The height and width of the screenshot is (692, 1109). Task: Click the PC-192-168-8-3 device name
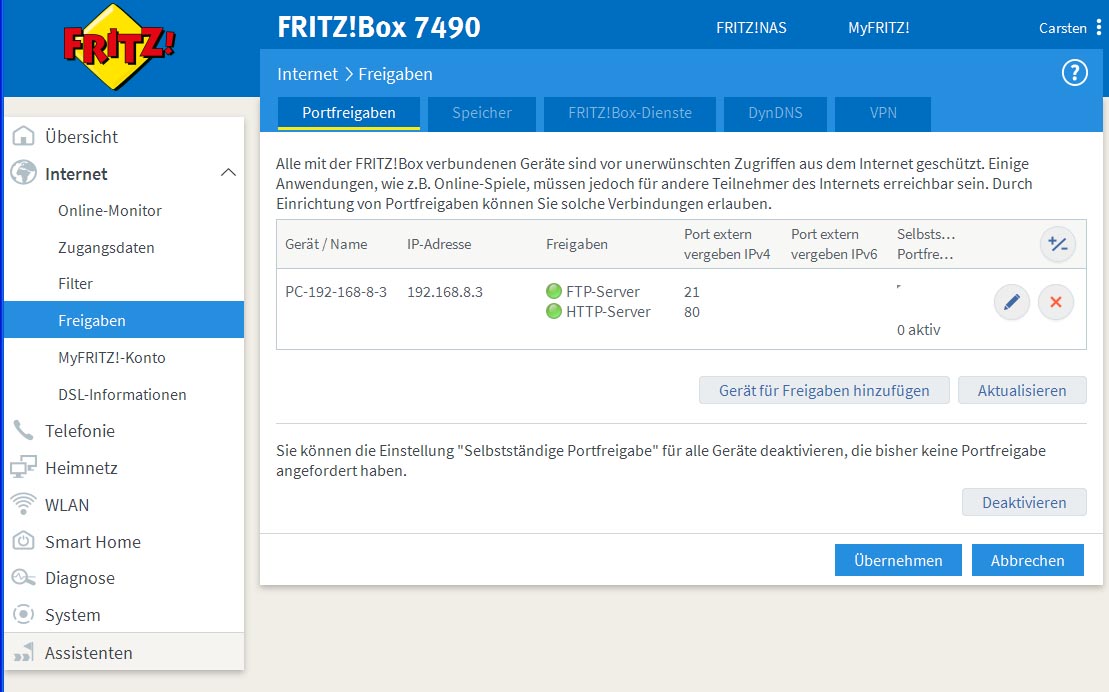[336, 292]
